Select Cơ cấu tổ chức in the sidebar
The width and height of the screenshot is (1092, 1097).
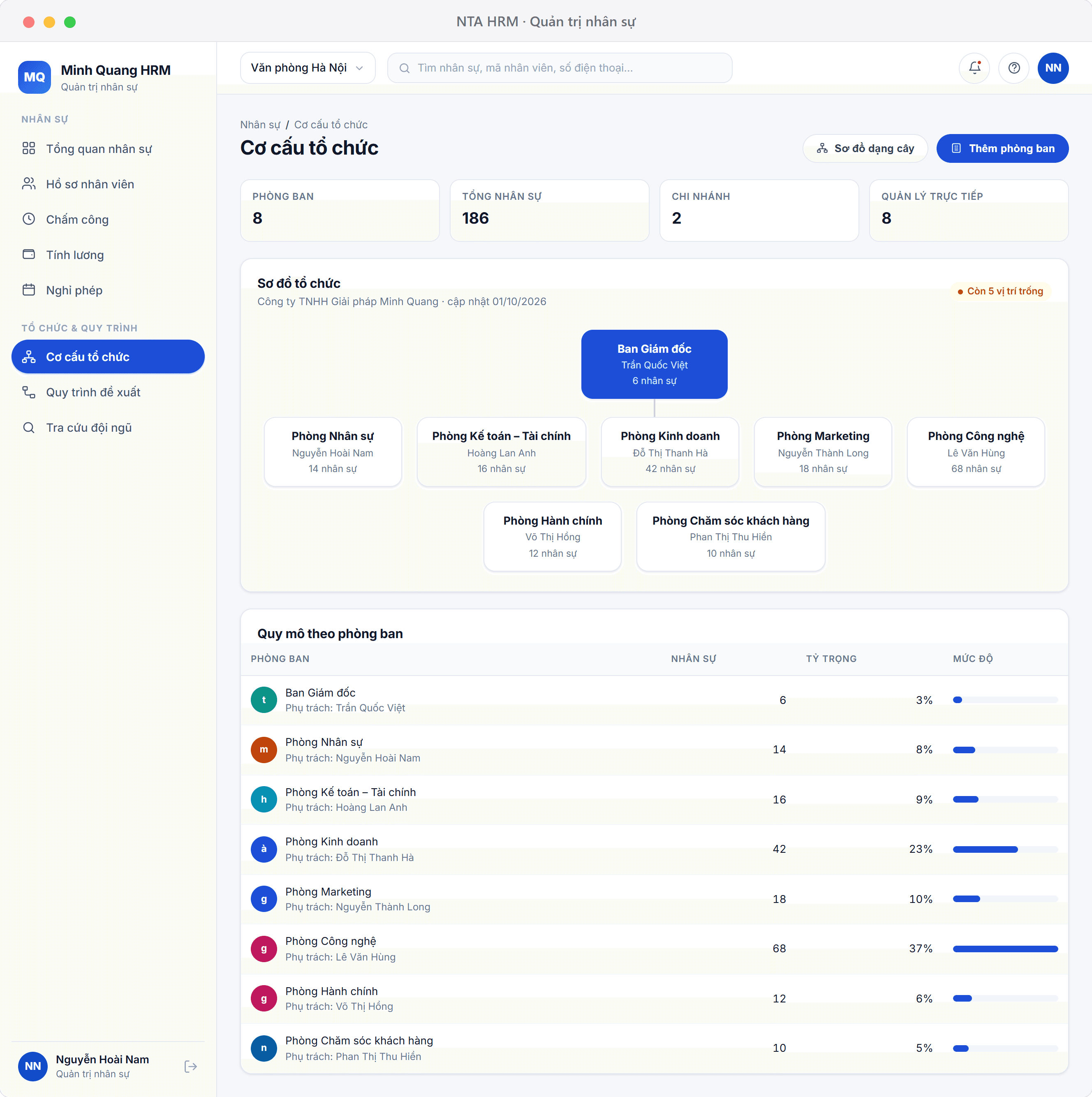(108, 356)
